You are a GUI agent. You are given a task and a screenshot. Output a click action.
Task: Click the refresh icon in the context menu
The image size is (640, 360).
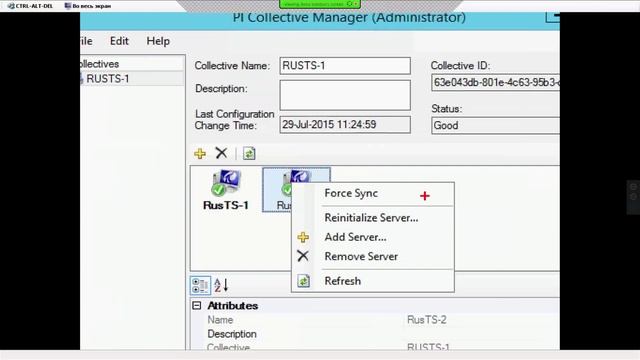pos(303,281)
